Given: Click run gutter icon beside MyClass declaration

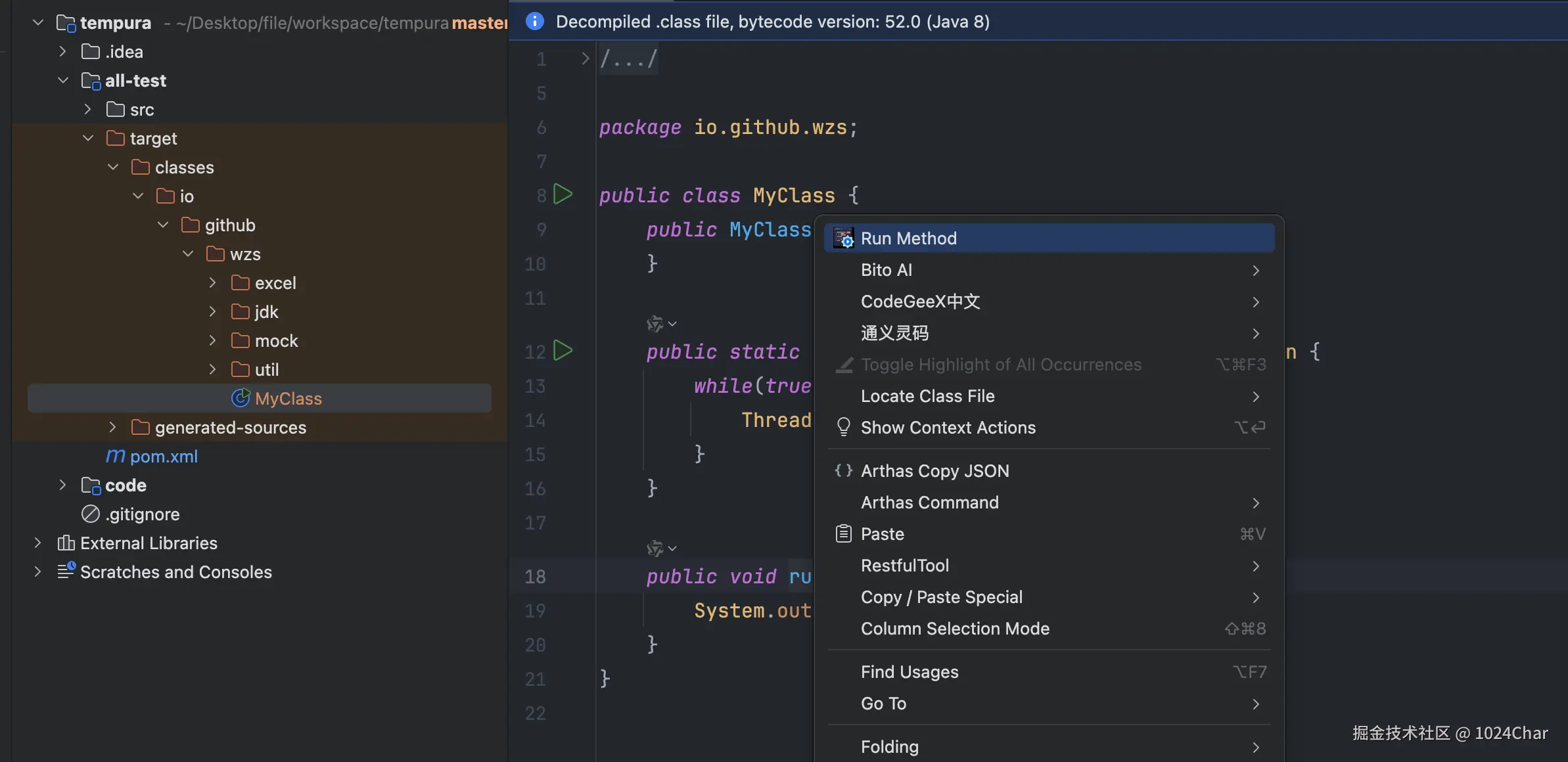Looking at the screenshot, I should [563, 194].
